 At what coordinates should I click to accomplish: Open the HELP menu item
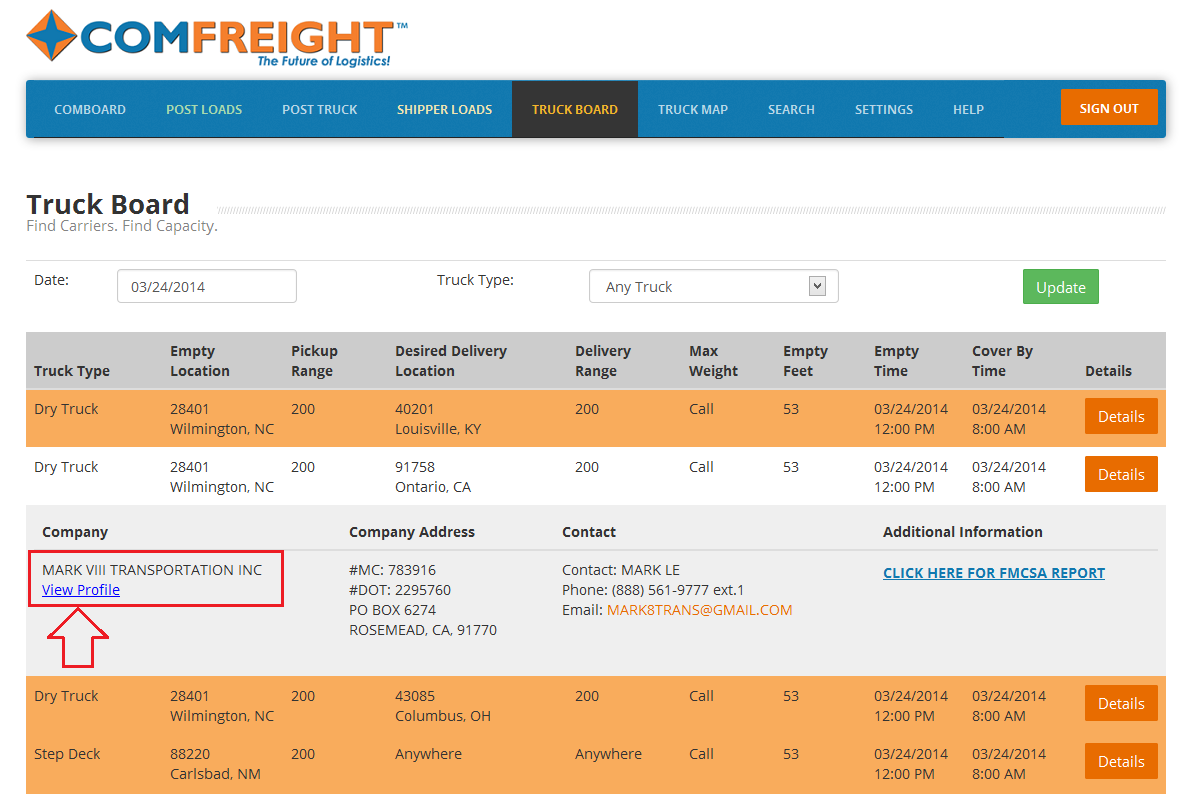[x=968, y=109]
